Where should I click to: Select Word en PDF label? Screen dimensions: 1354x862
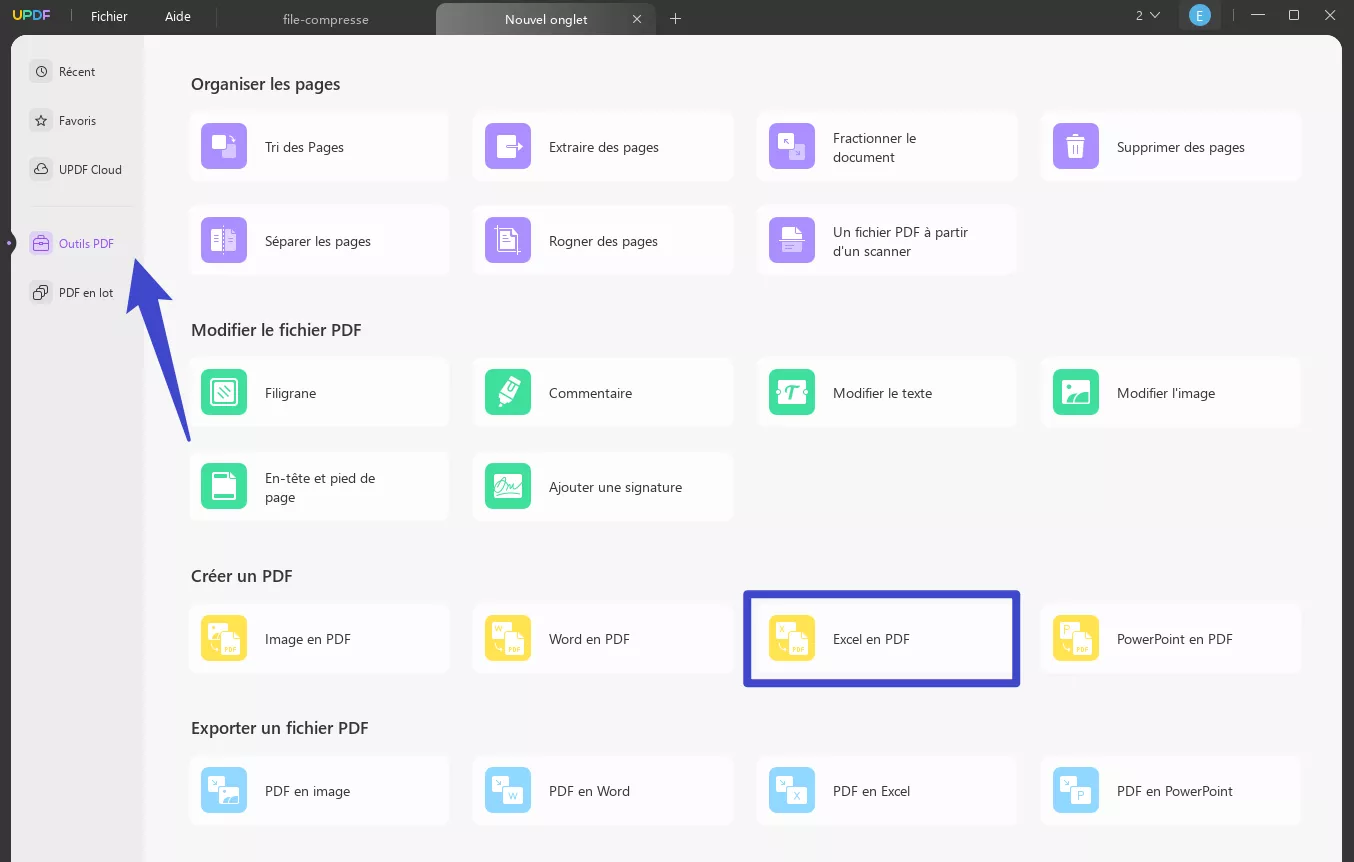pos(589,639)
